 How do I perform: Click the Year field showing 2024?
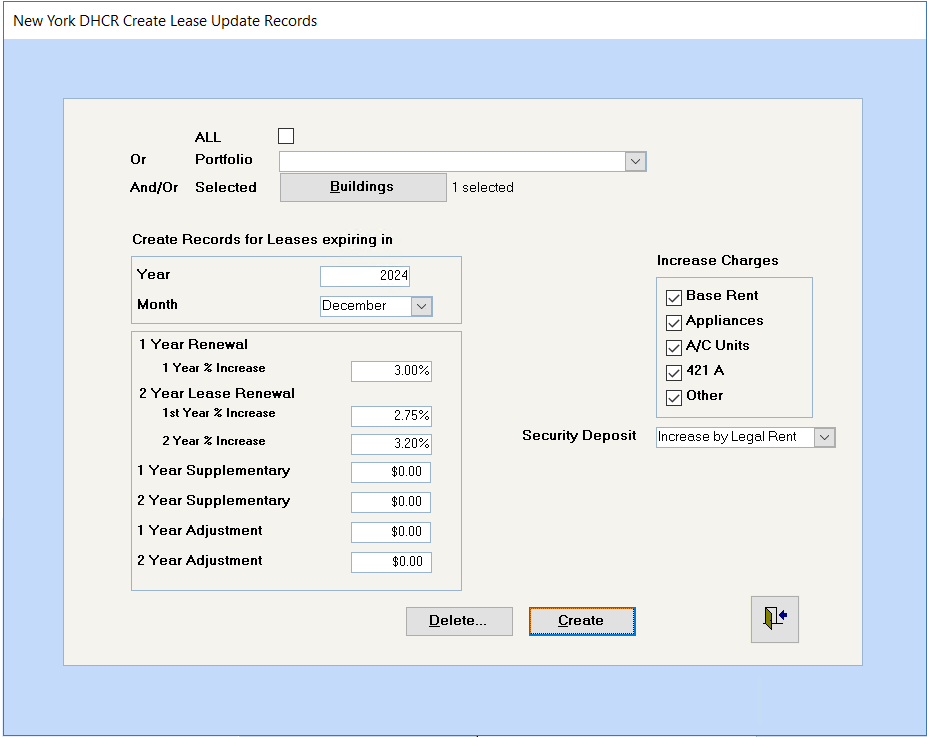coord(365,275)
